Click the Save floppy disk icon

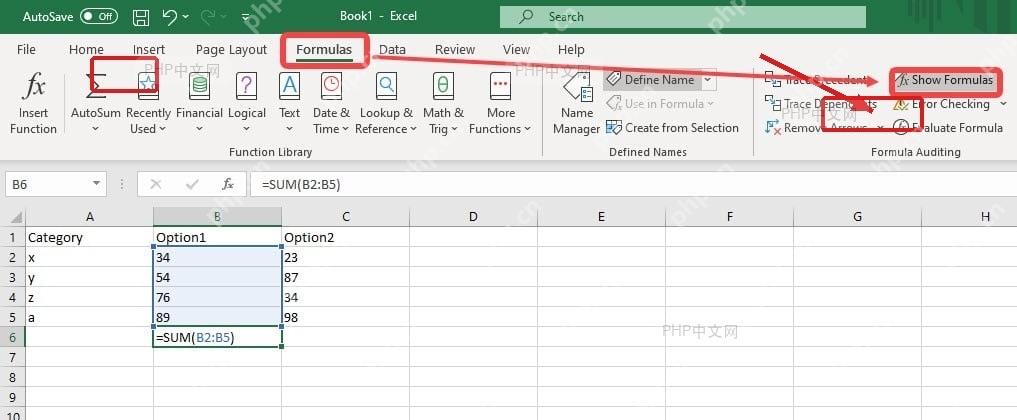(141, 17)
